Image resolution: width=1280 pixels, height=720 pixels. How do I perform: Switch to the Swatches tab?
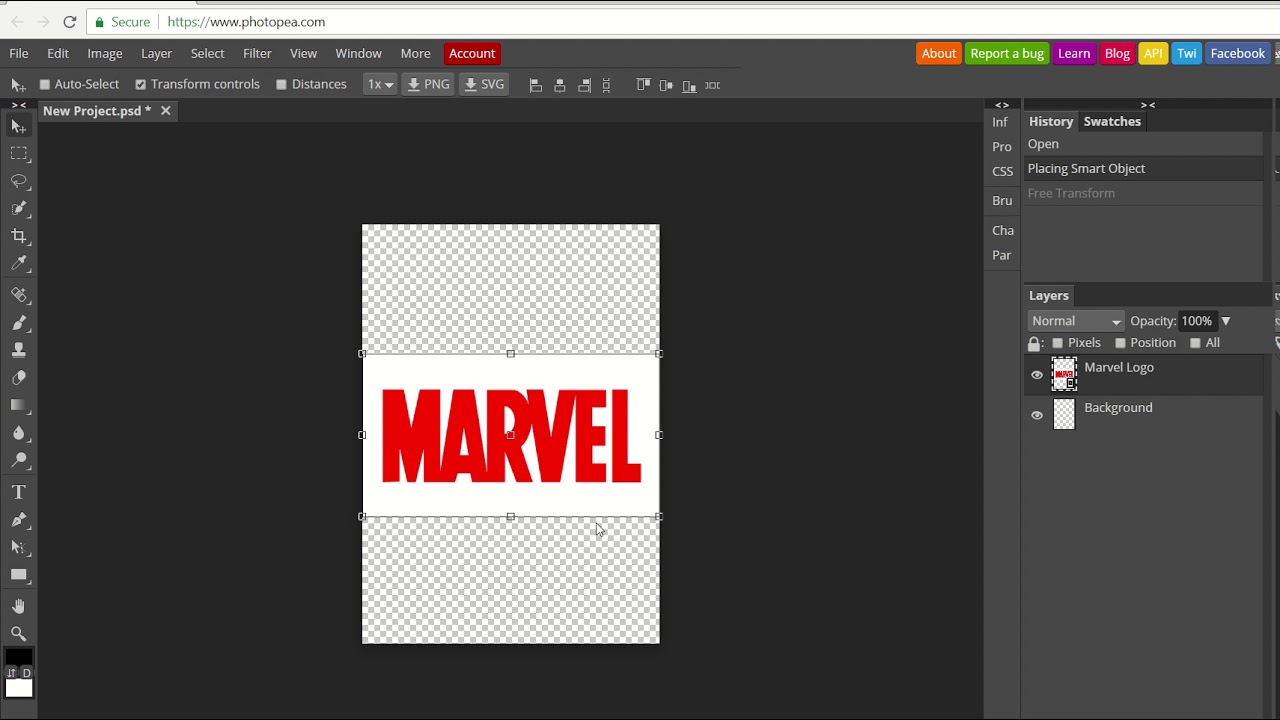(x=1112, y=121)
